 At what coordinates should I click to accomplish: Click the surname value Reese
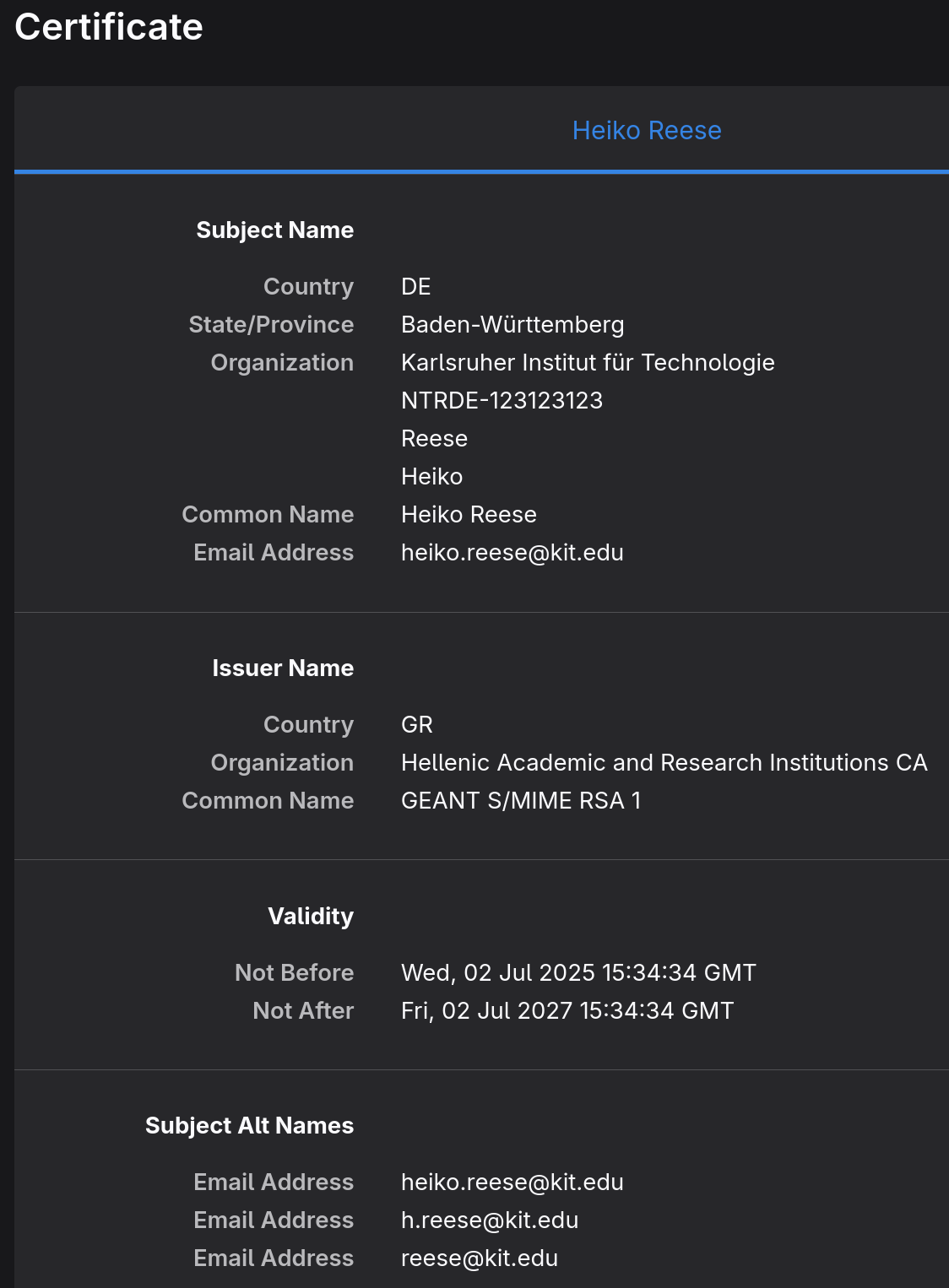(434, 438)
